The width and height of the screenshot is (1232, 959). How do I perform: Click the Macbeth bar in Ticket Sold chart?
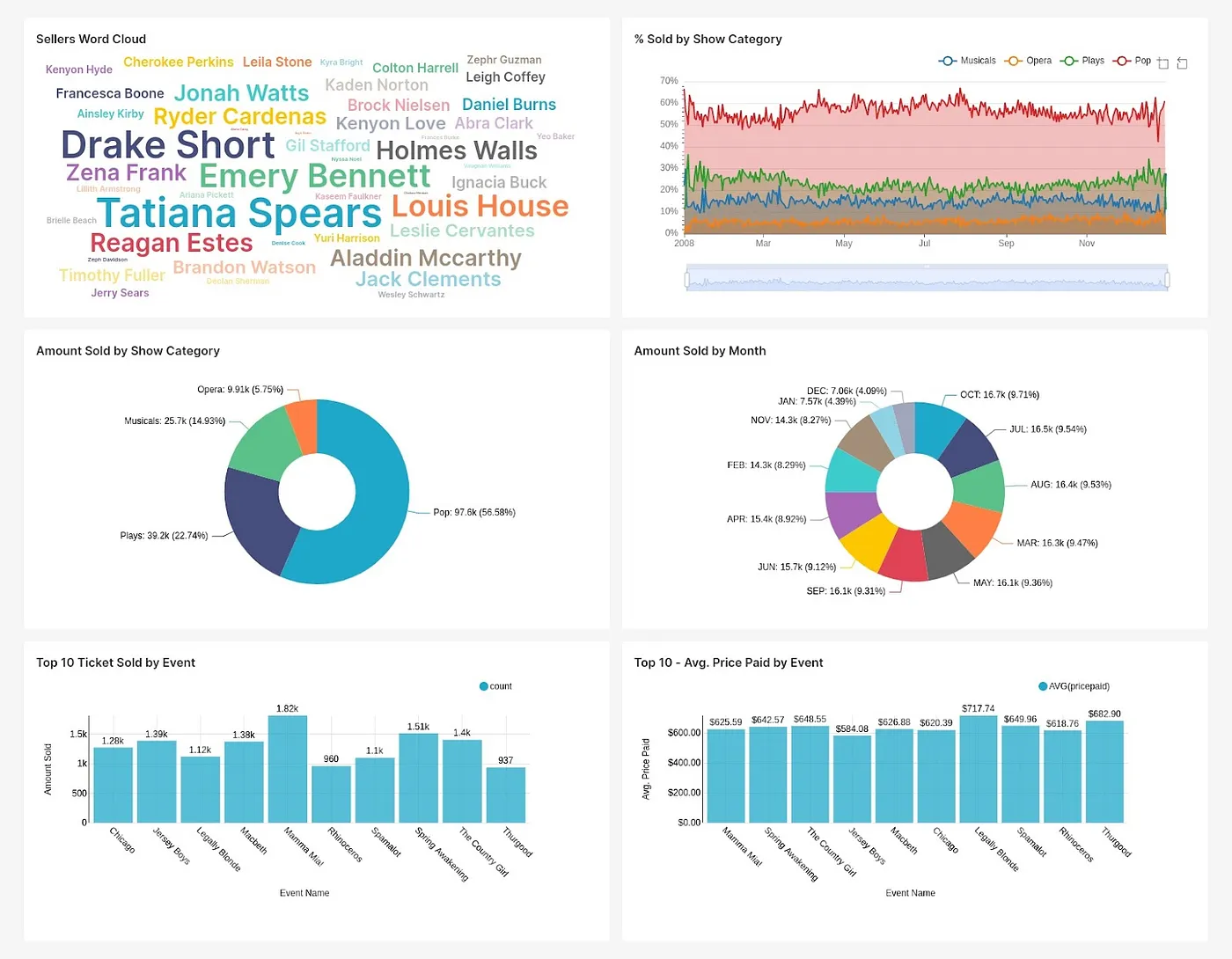tap(244, 783)
